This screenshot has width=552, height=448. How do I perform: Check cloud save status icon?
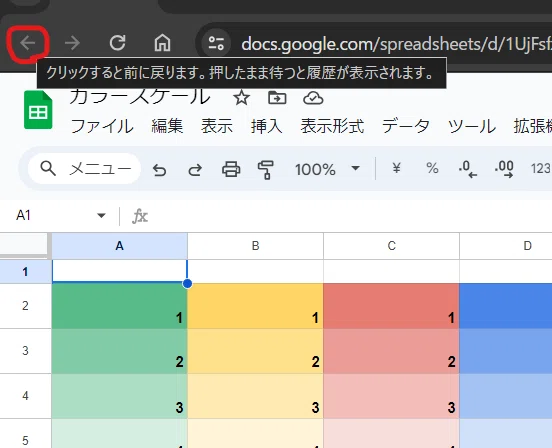pyautogui.click(x=313, y=98)
